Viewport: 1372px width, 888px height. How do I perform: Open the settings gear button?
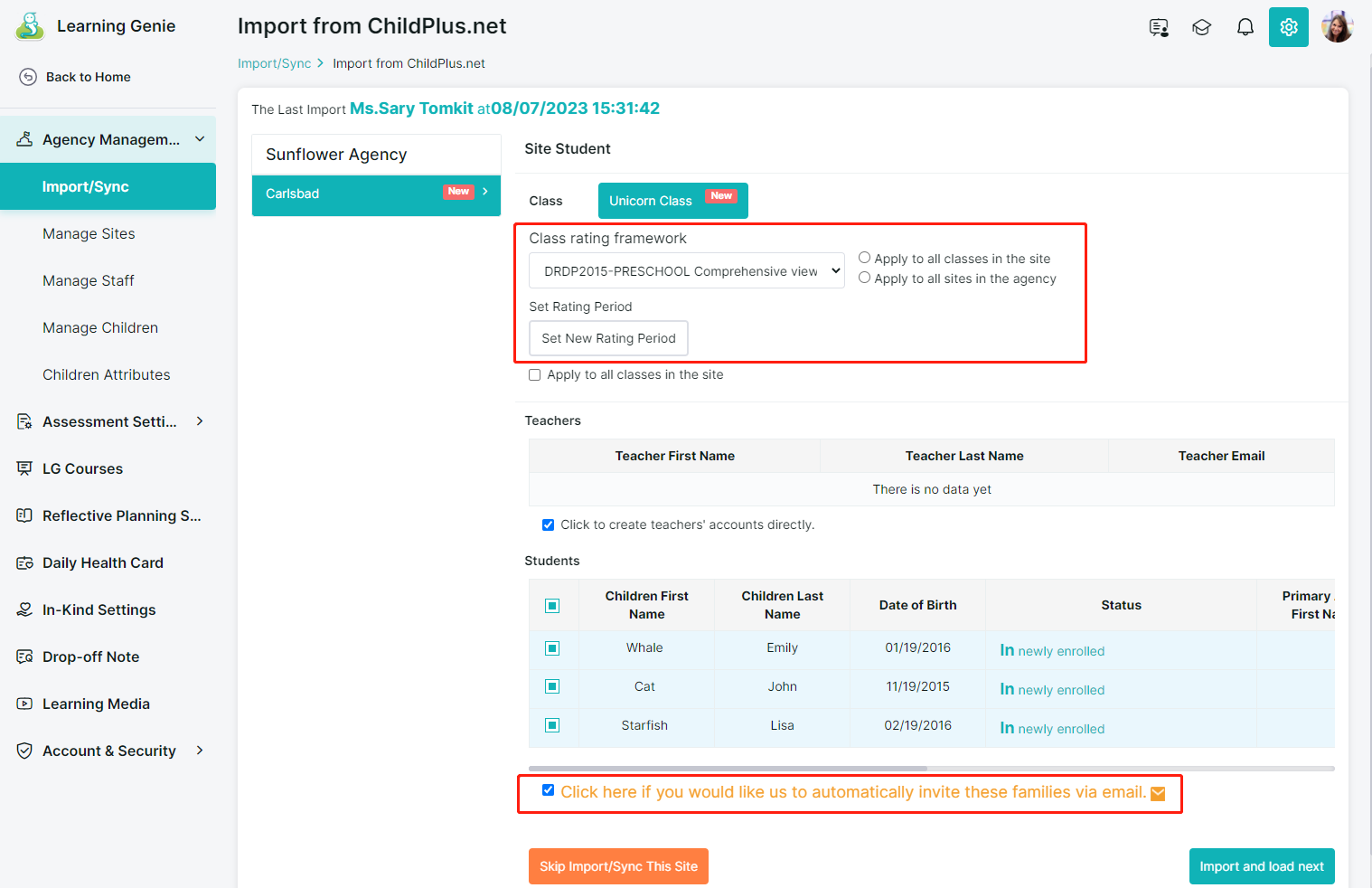click(x=1289, y=27)
